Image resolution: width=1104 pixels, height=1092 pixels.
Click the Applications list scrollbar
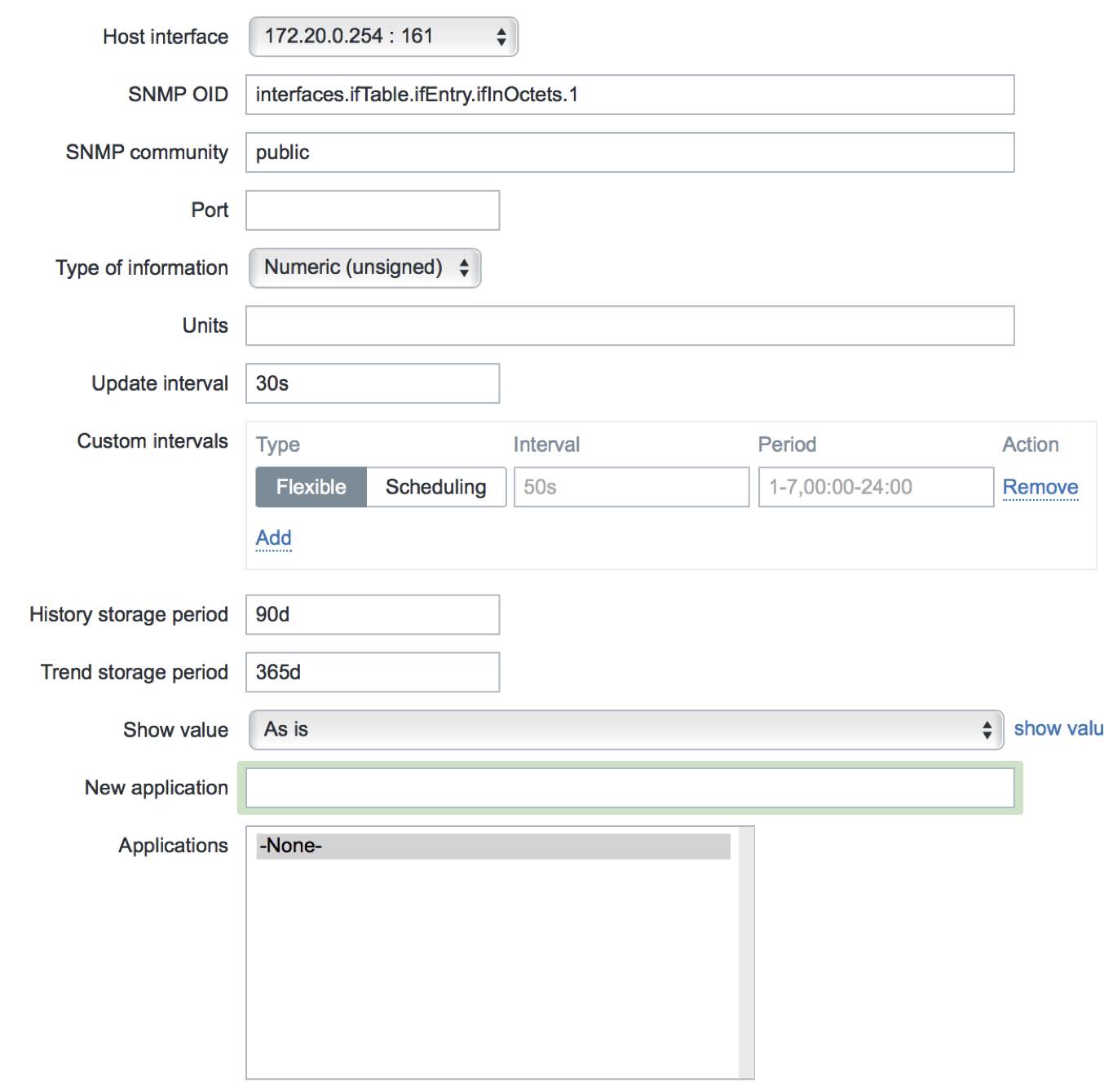(746, 953)
